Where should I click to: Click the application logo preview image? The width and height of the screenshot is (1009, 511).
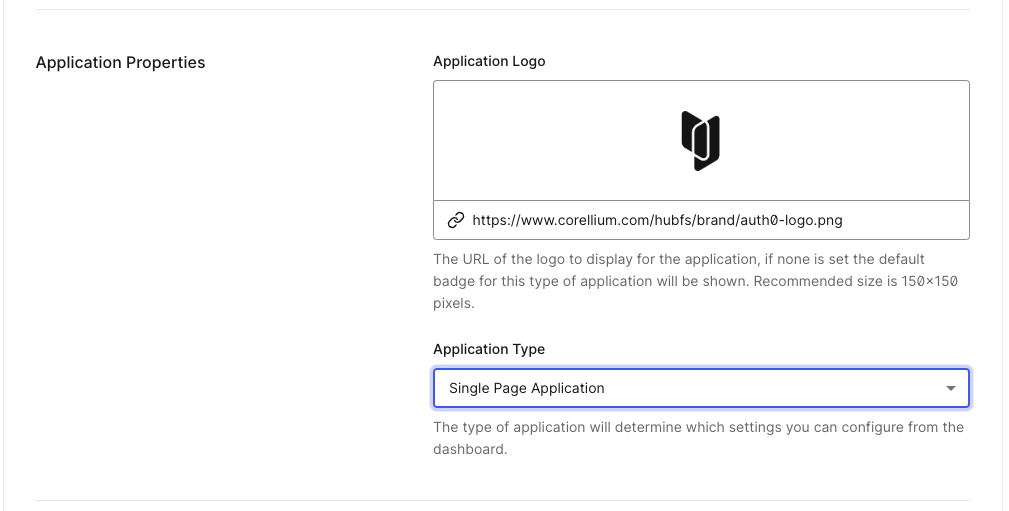pyautogui.click(x=701, y=141)
